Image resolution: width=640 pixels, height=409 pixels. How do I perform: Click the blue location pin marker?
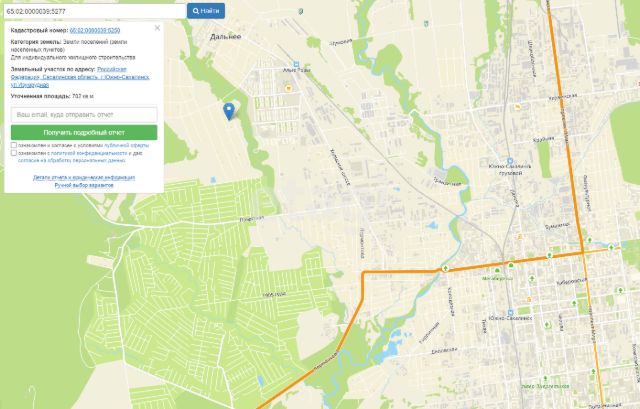229,111
